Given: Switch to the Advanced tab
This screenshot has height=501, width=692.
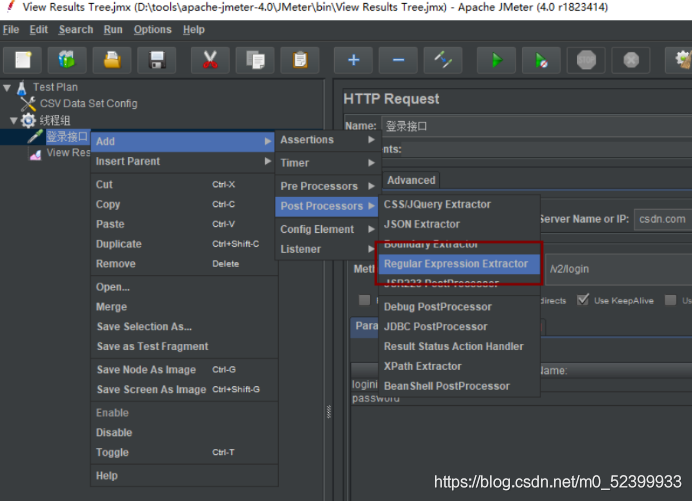Looking at the screenshot, I should point(411,181).
